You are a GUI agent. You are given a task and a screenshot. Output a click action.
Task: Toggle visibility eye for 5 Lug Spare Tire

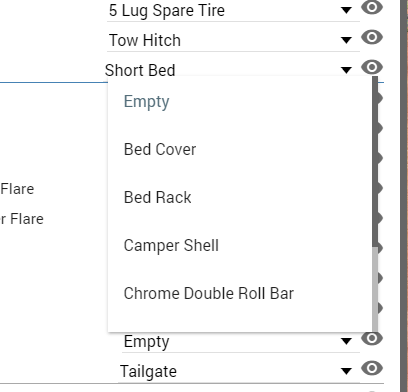point(372,7)
